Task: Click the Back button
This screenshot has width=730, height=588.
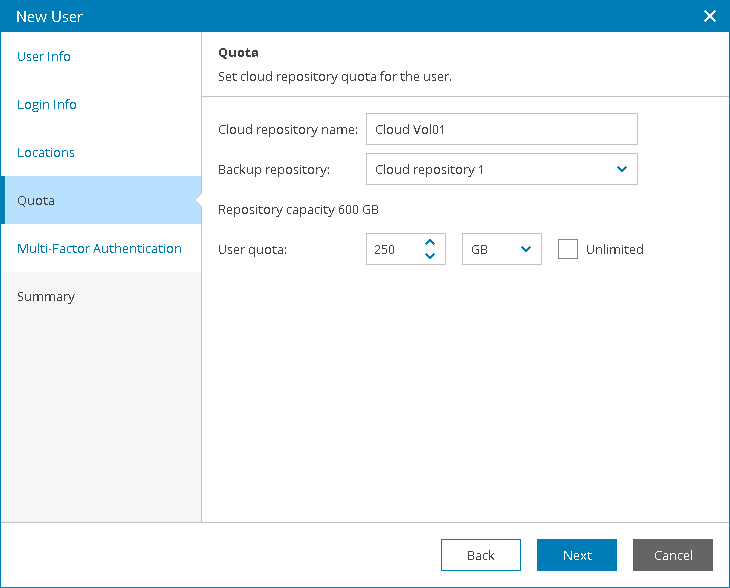Action: point(481,555)
